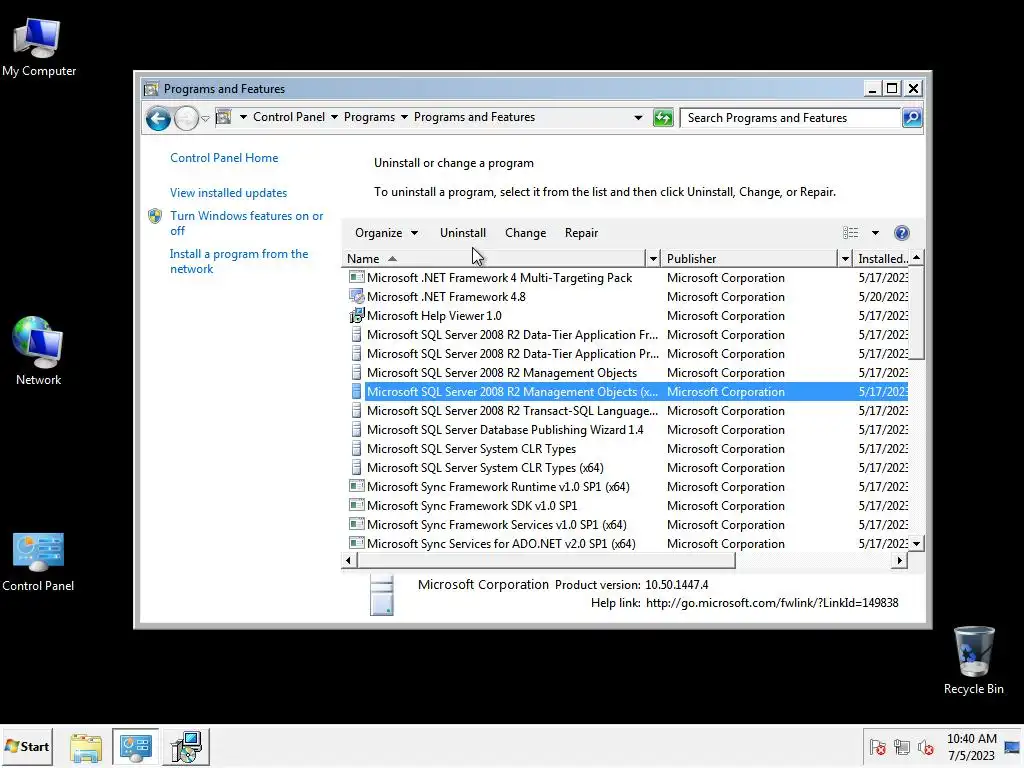Click the muted volume tray icon
The width and height of the screenshot is (1024, 768).
925,747
